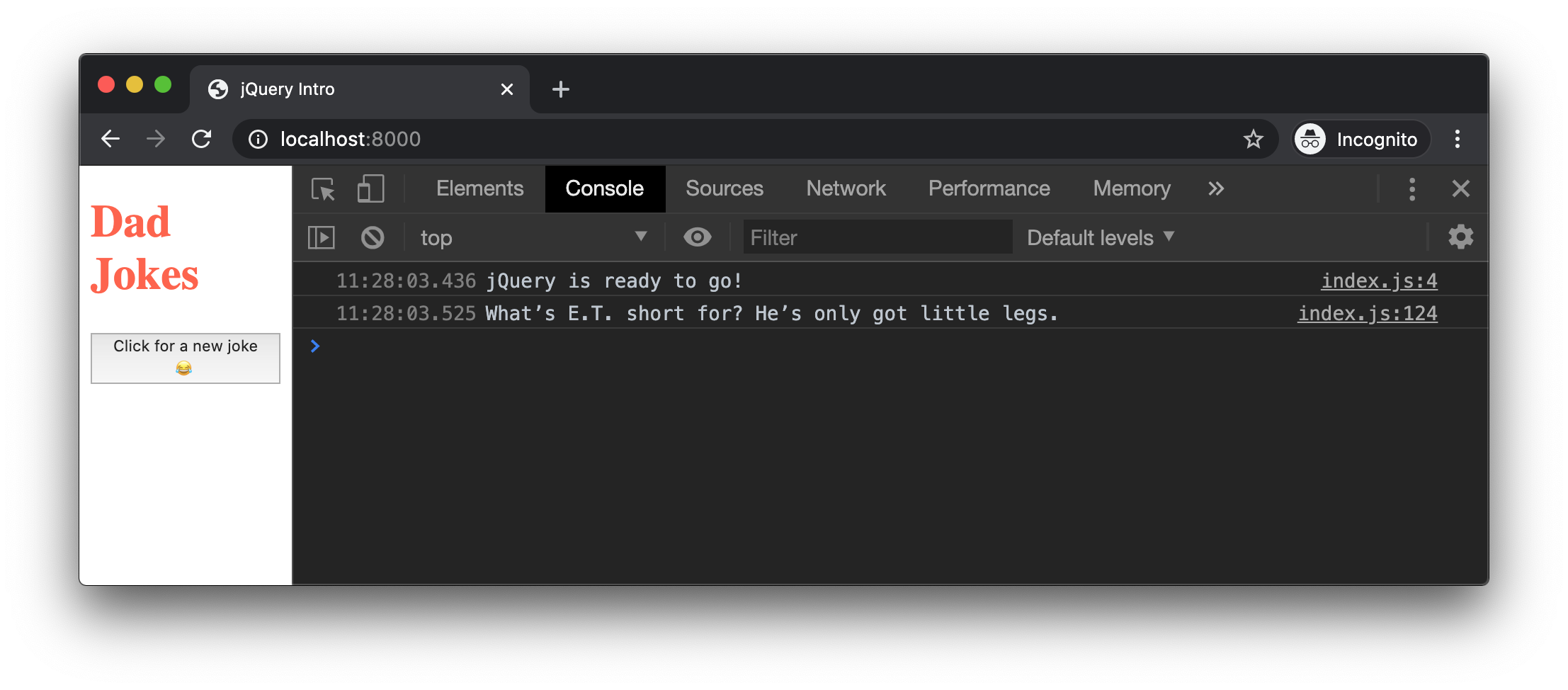Open index.js:4 source link
Viewport: 1568px width, 690px height.
(x=1378, y=280)
